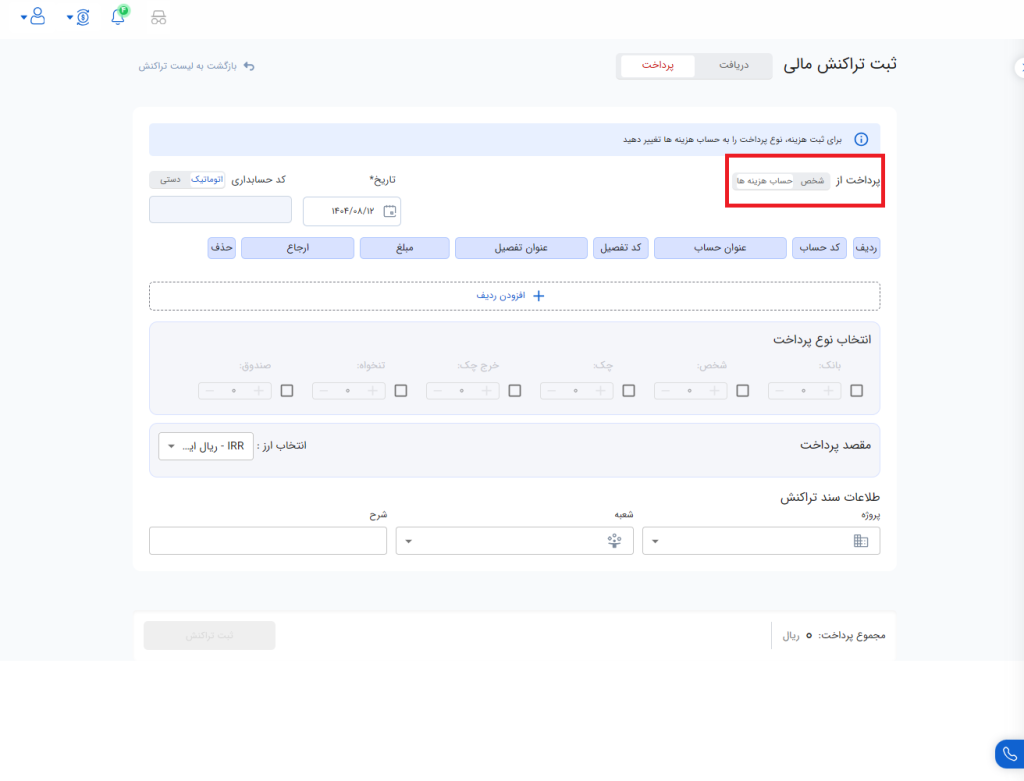Add a new row with افزودن ردیف
1024x781 pixels.
coord(514,296)
